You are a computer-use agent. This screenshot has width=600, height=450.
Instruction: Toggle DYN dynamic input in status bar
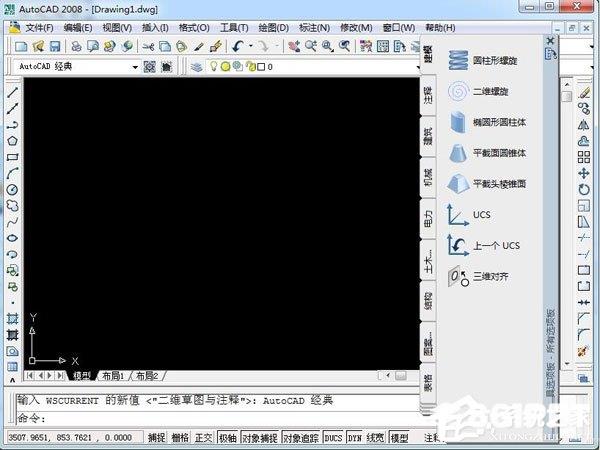click(355, 437)
